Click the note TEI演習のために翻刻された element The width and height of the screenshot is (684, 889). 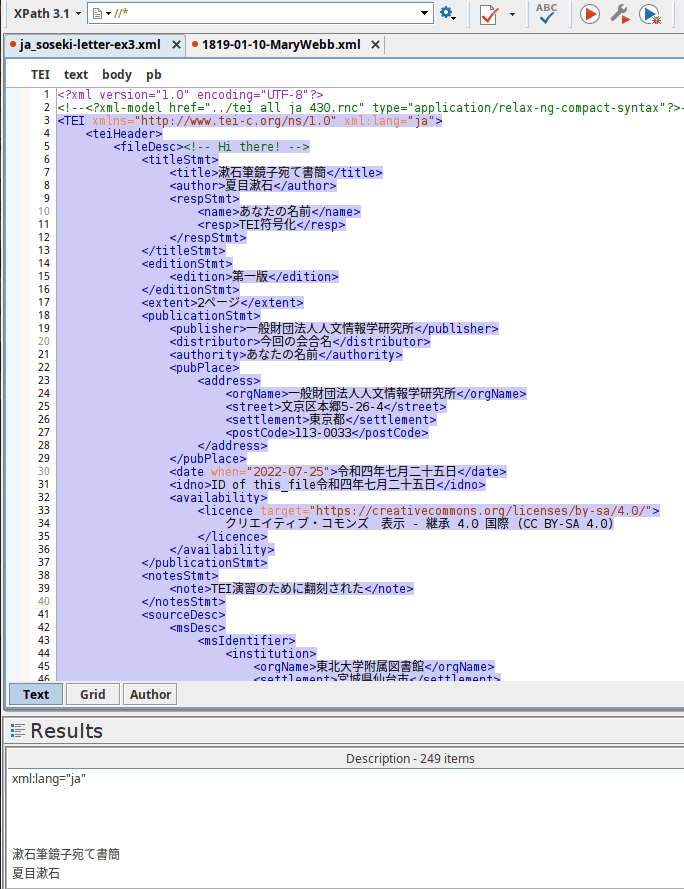(x=292, y=589)
